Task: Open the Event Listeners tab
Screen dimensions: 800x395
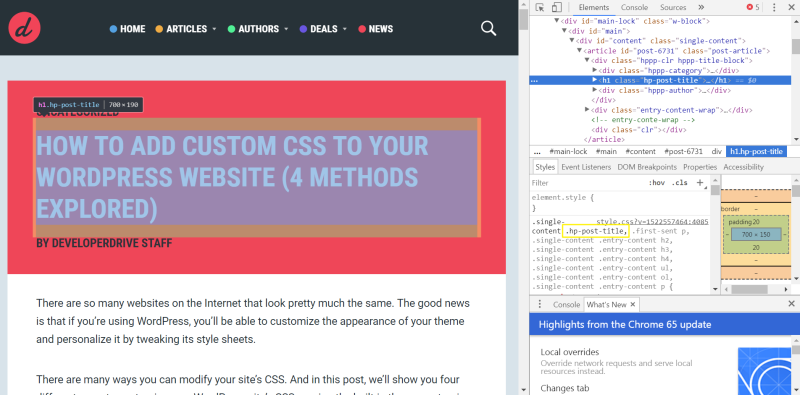Action: pyautogui.click(x=586, y=167)
